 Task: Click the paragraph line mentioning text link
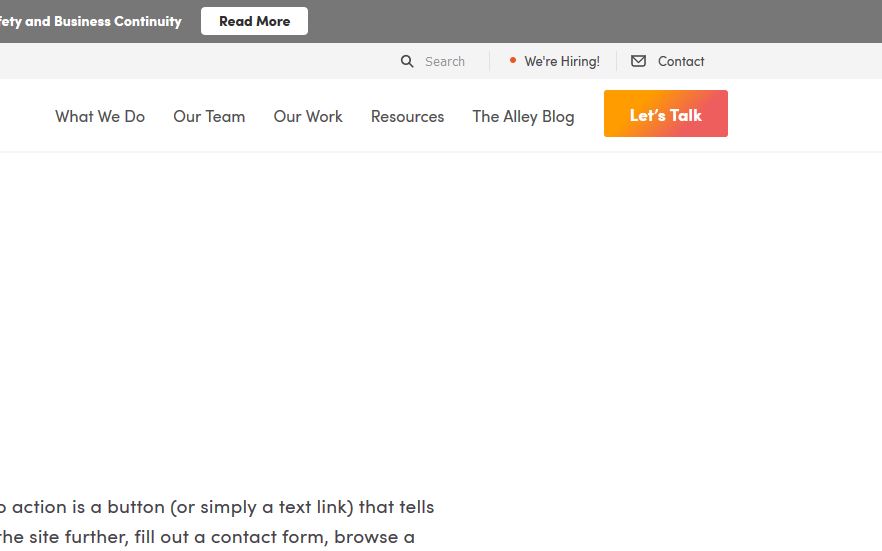coord(216,507)
